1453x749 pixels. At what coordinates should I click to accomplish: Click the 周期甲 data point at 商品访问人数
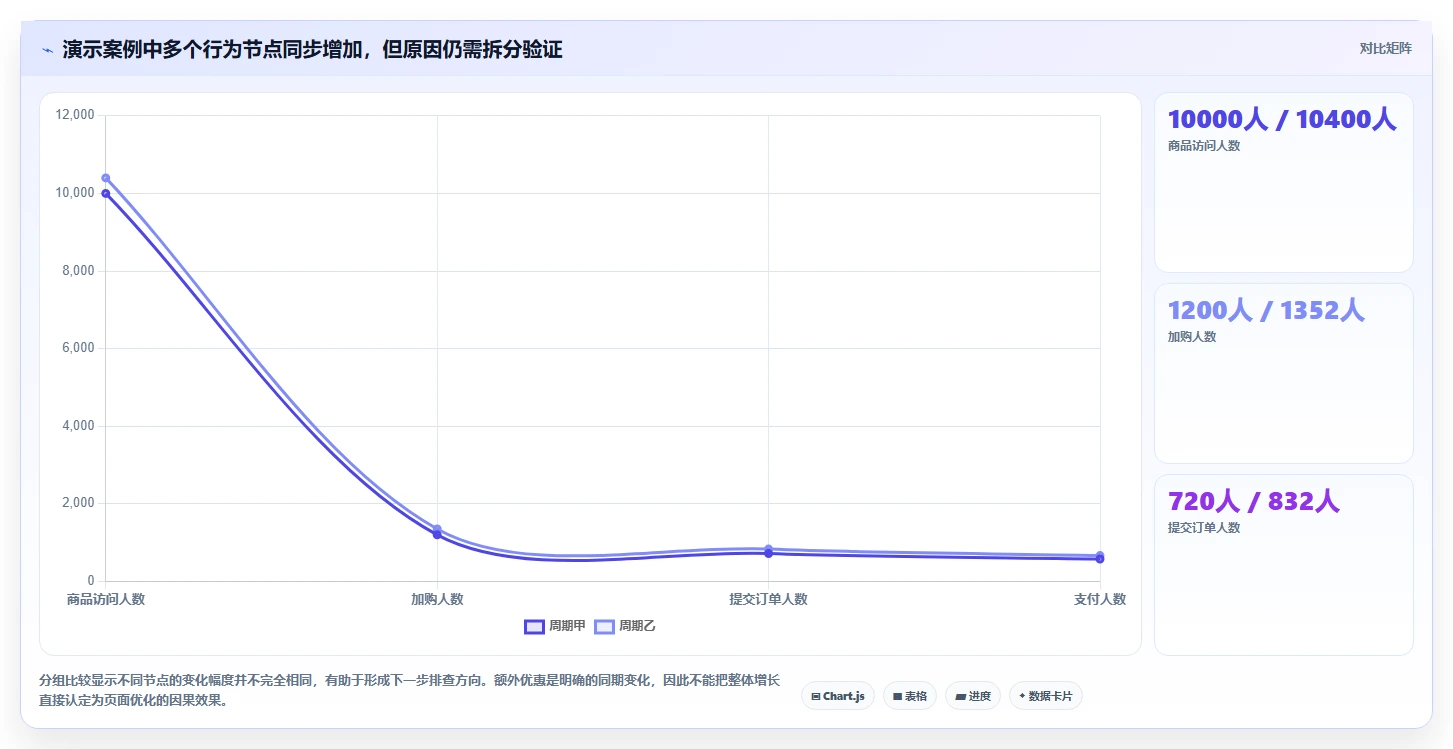(105, 194)
